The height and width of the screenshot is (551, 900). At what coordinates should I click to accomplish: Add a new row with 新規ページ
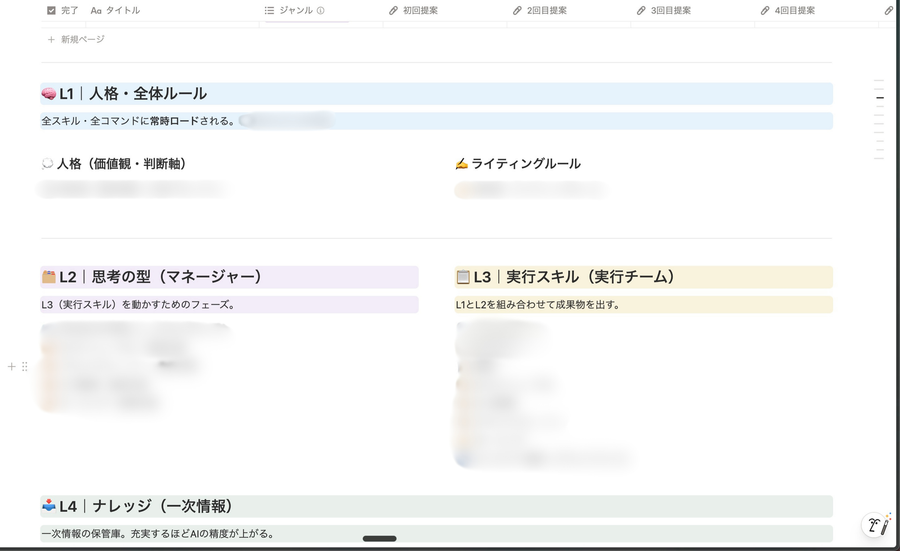[x=76, y=39]
